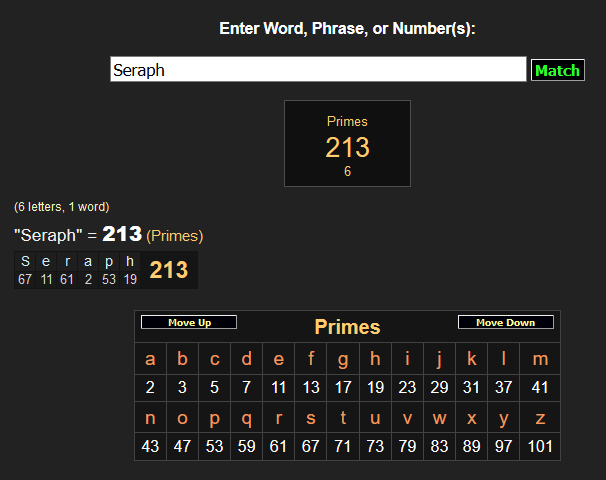The width and height of the screenshot is (606, 480).
Task: Click the word entry text field
Action: pyautogui.click(x=317, y=70)
